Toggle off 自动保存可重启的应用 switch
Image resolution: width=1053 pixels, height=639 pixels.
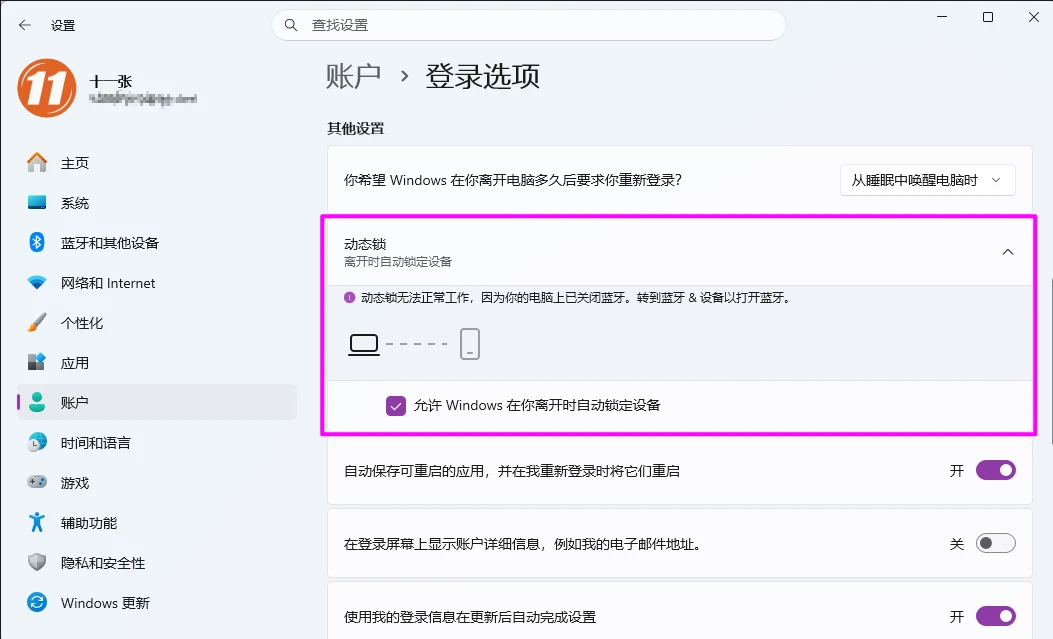coord(995,471)
